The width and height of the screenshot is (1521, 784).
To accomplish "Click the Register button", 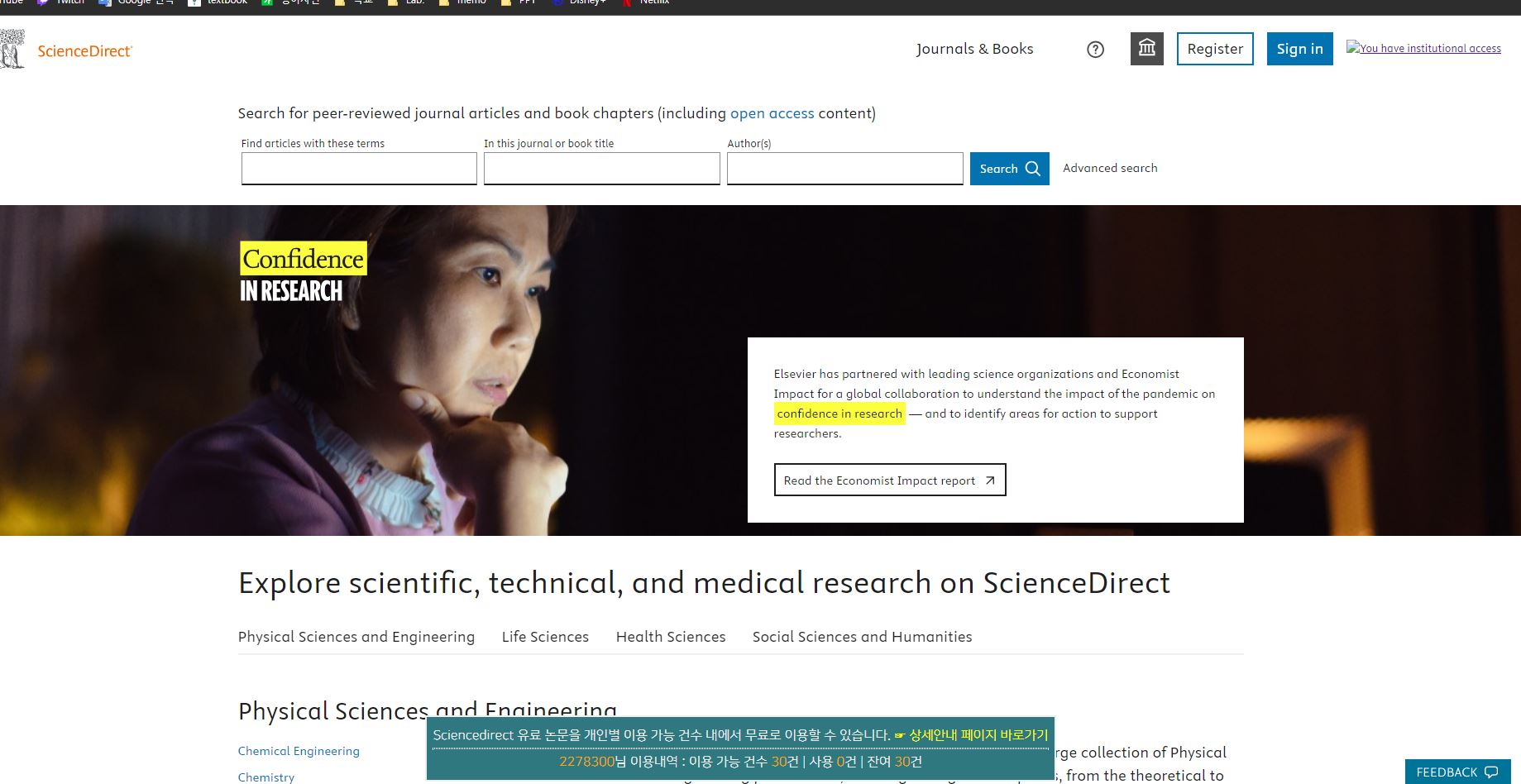I will pos(1214,49).
